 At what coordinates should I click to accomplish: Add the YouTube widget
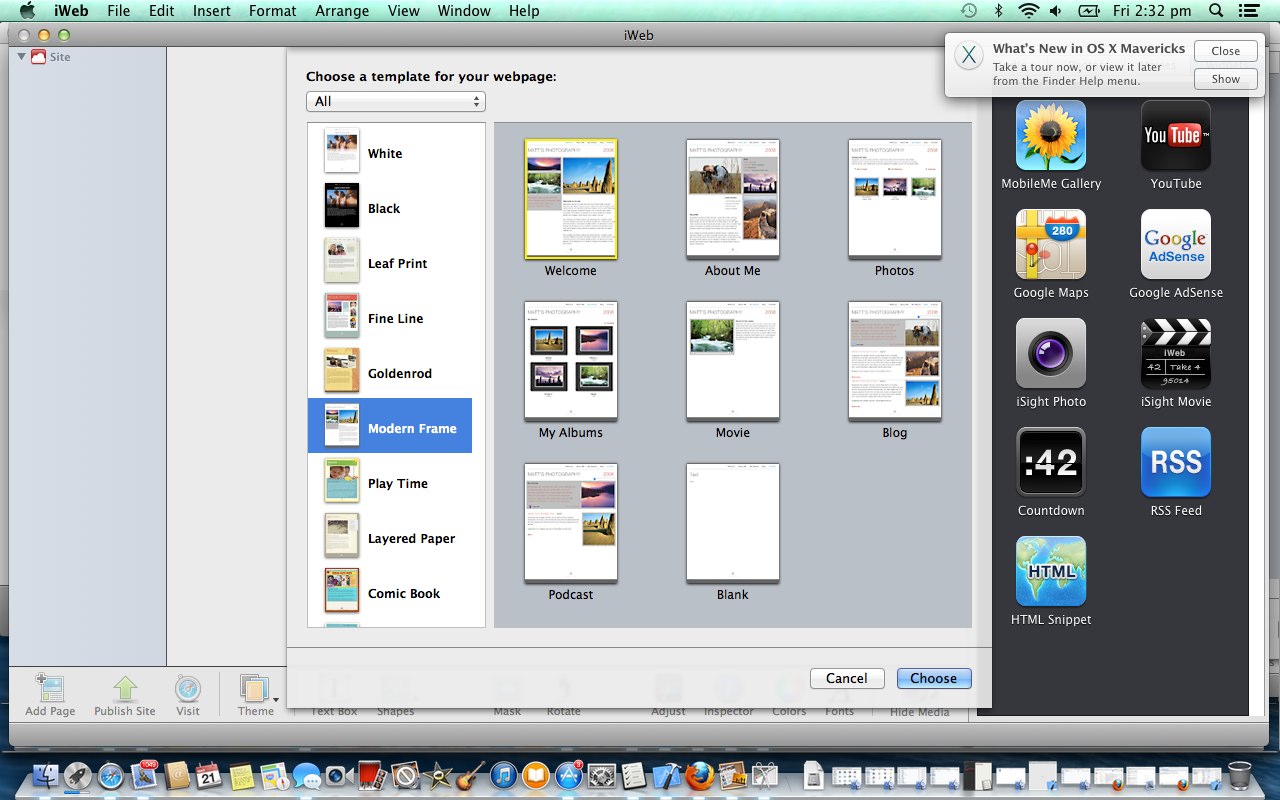click(x=1176, y=135)
